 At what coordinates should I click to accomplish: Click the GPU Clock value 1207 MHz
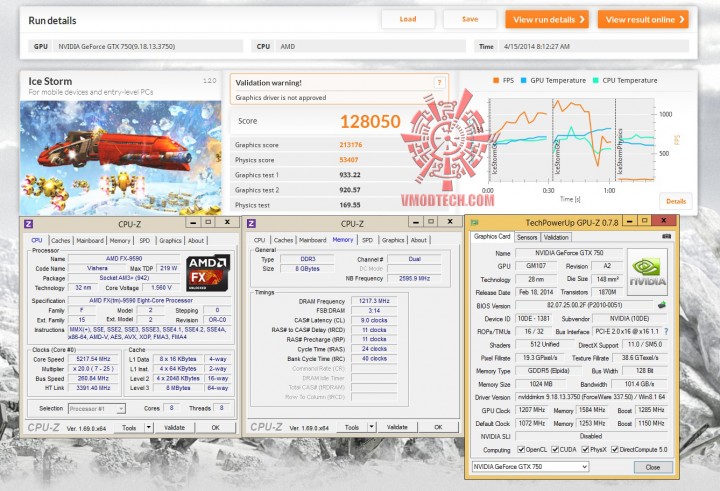point(532,410)
